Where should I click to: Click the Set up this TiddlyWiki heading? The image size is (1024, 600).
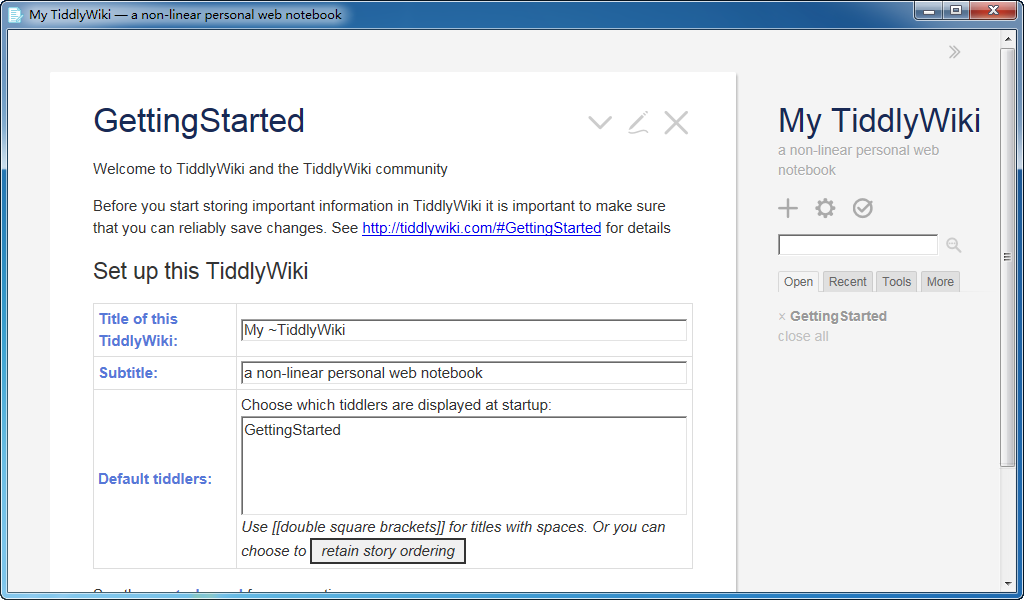pyautogui.click(x=200, y=271)
